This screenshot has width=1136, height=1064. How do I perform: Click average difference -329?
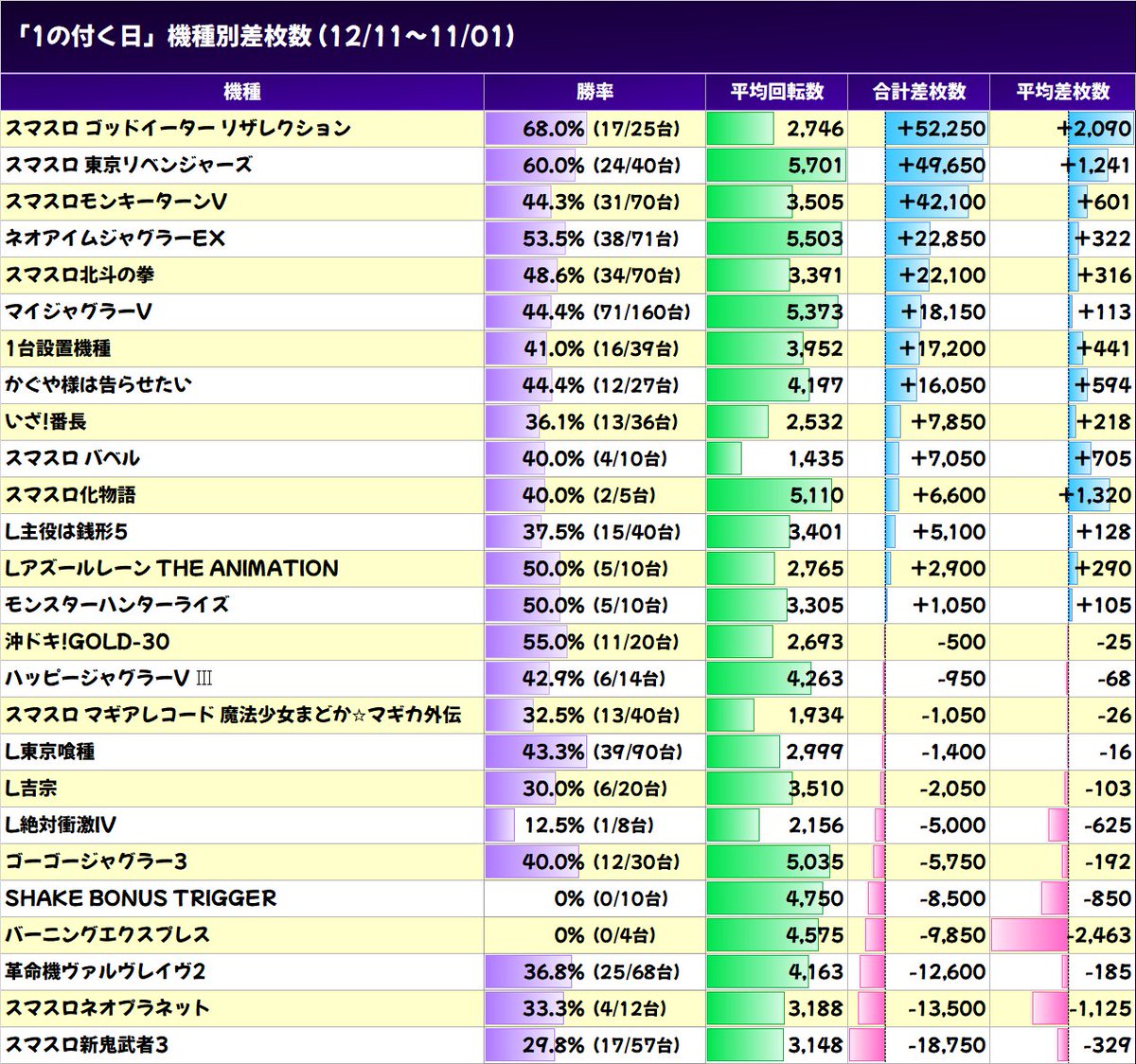point(1108,1045)
